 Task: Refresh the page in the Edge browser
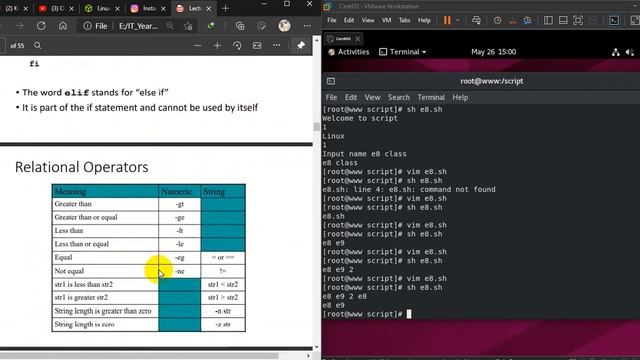coord(41,26)
